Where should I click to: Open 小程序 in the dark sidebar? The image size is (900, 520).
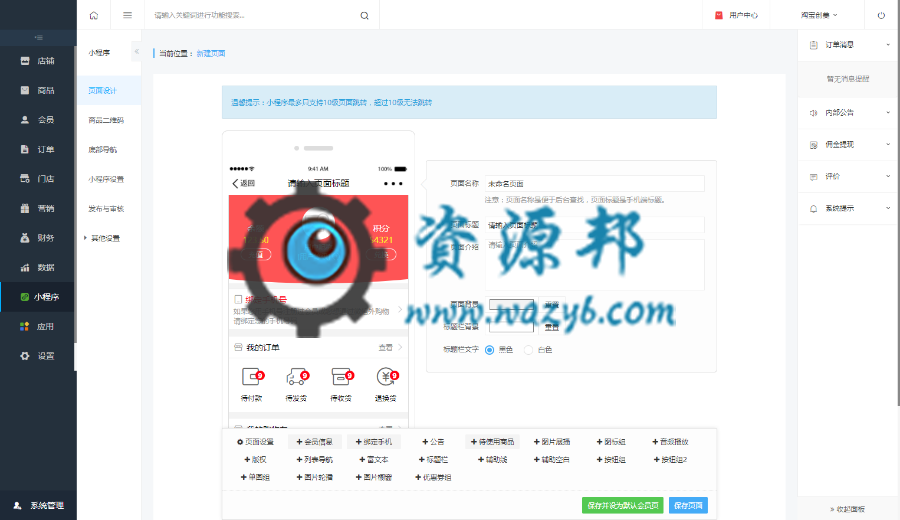coord(37,297)
